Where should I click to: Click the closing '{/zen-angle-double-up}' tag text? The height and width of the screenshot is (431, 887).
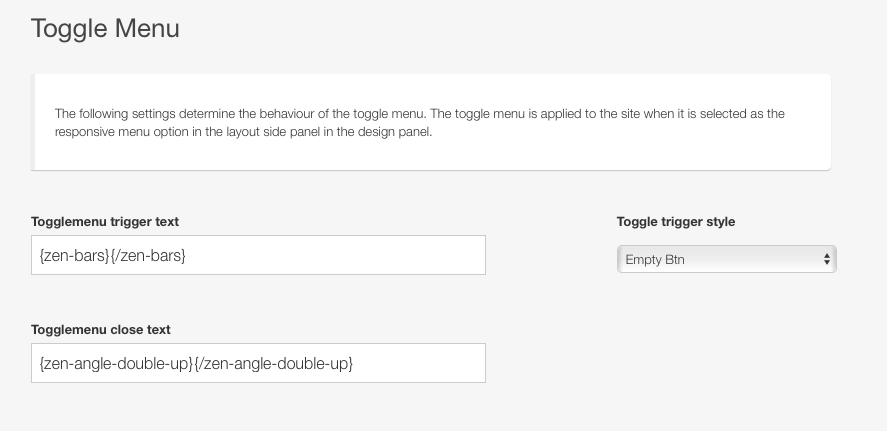274,364
